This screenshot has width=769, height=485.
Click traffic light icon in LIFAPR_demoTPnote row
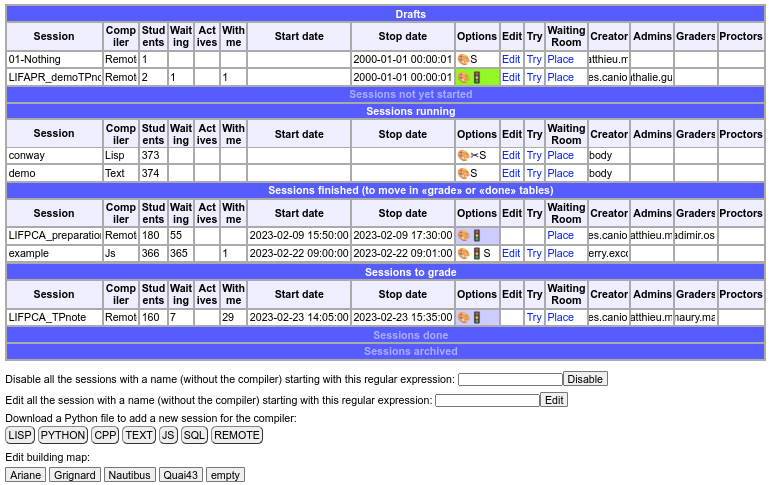476,78
